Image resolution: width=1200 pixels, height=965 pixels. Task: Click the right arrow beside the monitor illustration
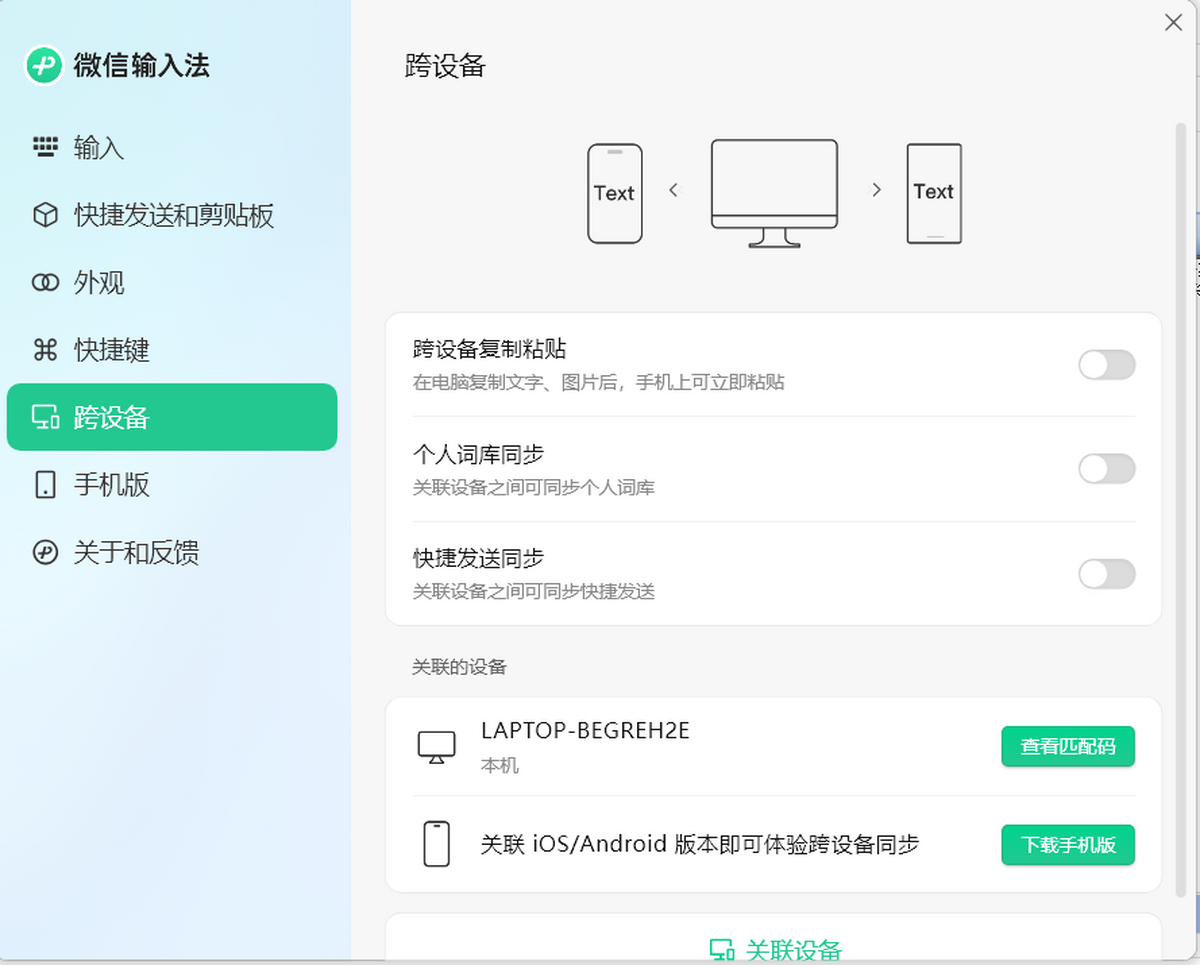pyautogui.click(x=877, y=189)
